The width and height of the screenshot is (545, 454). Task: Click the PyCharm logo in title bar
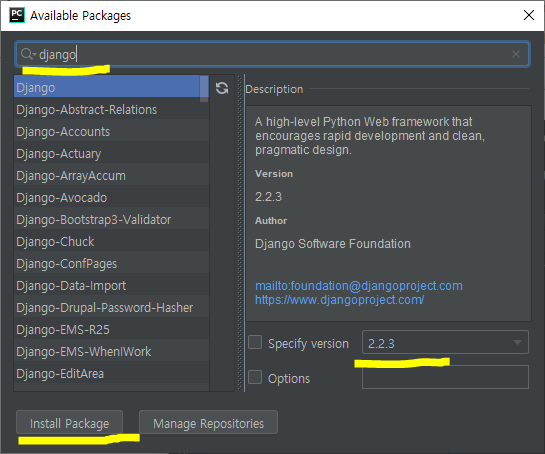click(x=17, y=15)
